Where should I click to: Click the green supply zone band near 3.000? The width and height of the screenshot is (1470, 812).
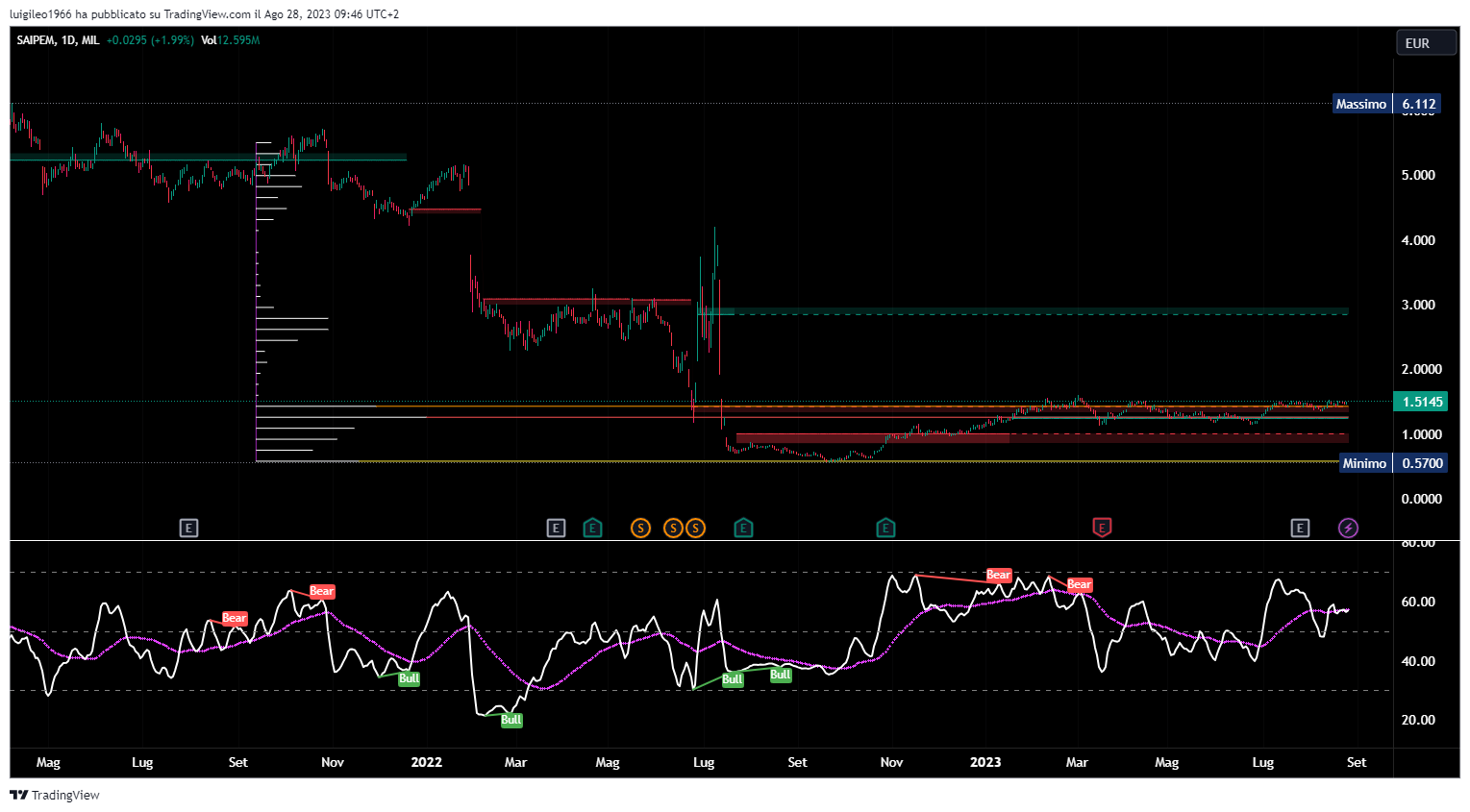pos(1024,311)
